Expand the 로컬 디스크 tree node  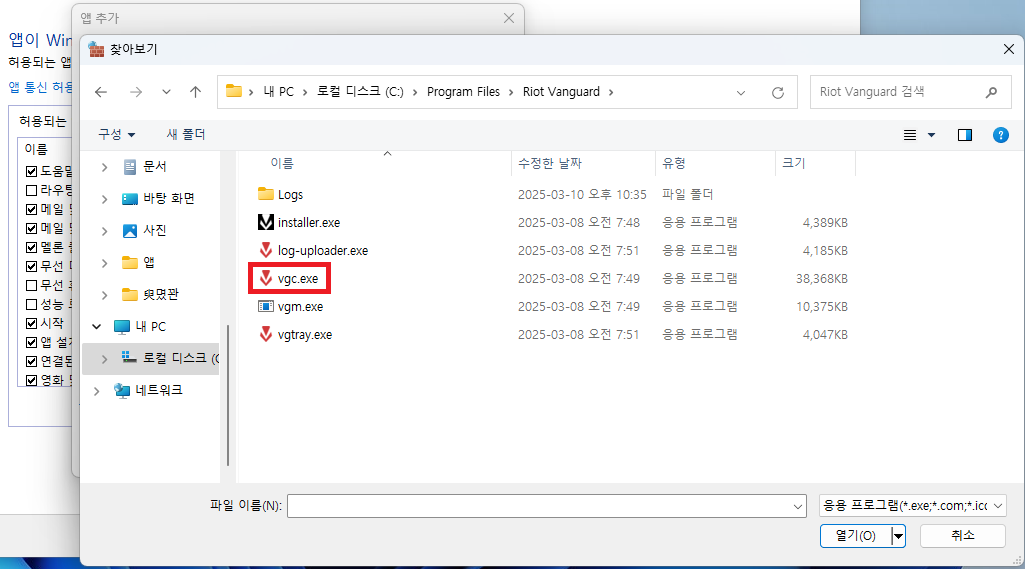(105, 358)
